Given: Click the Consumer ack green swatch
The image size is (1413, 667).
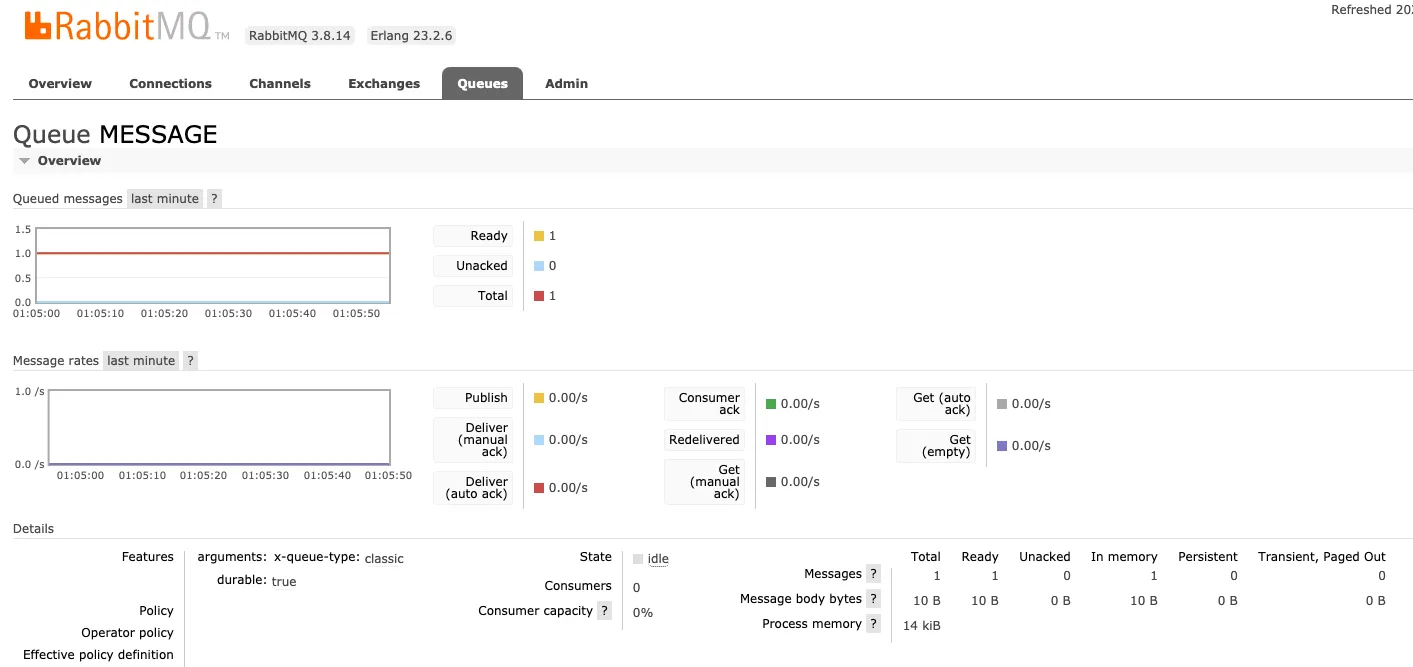Looking at the screenshot, I should [x=771, y=404].
